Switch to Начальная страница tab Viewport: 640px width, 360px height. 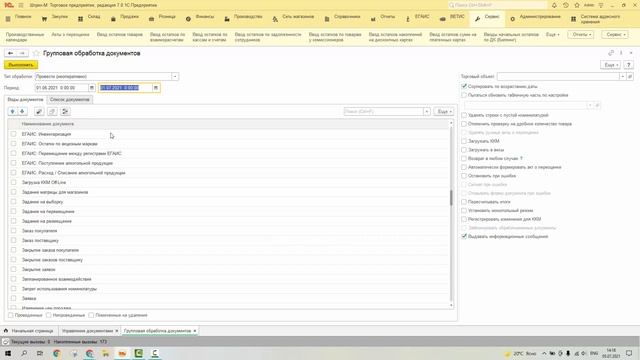(29, 331)
